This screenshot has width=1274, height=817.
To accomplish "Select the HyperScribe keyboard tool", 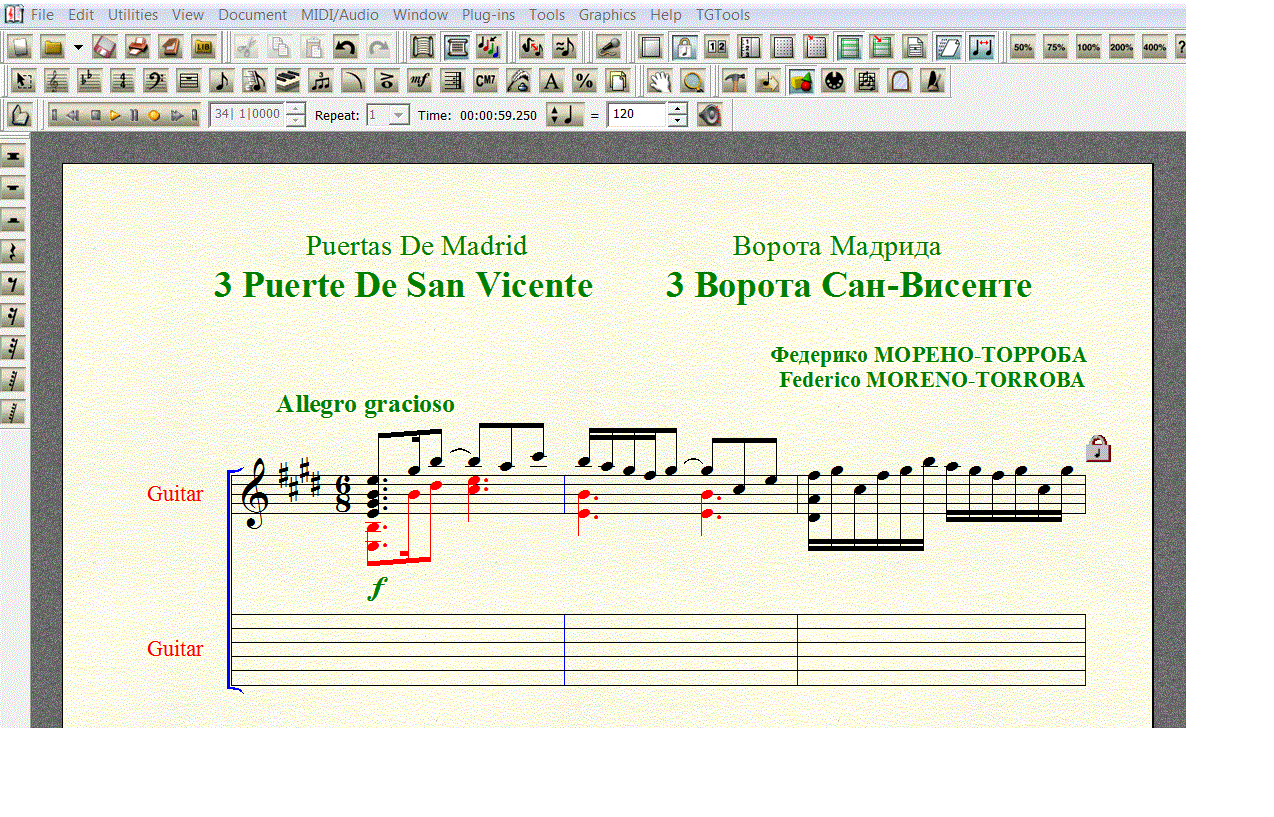I will [287, 80].
